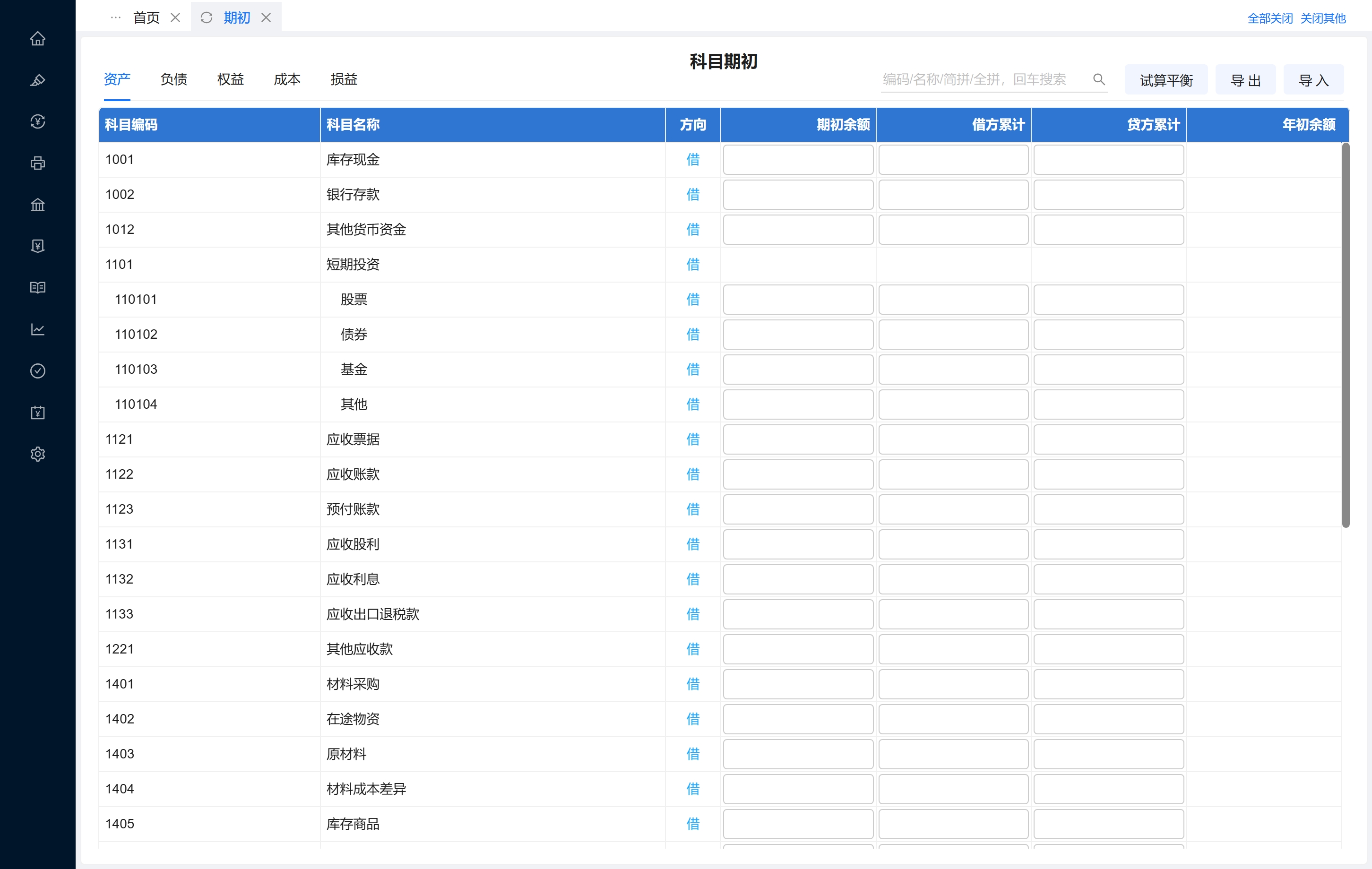Switch to the 负债 tab
This screenshot has width=1372, height=869.
click(x=174, y=79)
